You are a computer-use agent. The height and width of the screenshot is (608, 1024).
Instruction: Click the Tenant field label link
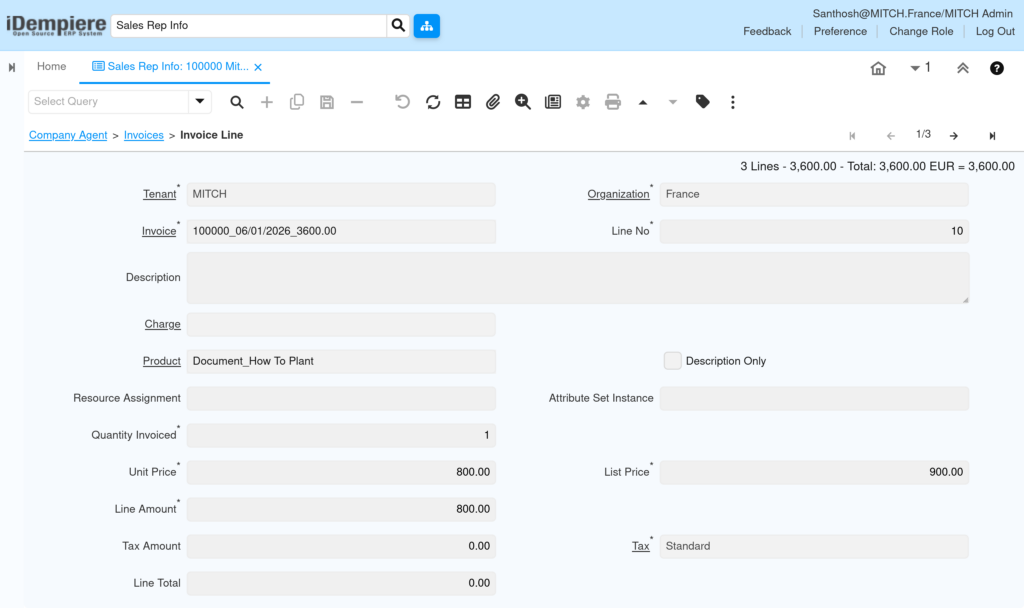click(159, 194)
